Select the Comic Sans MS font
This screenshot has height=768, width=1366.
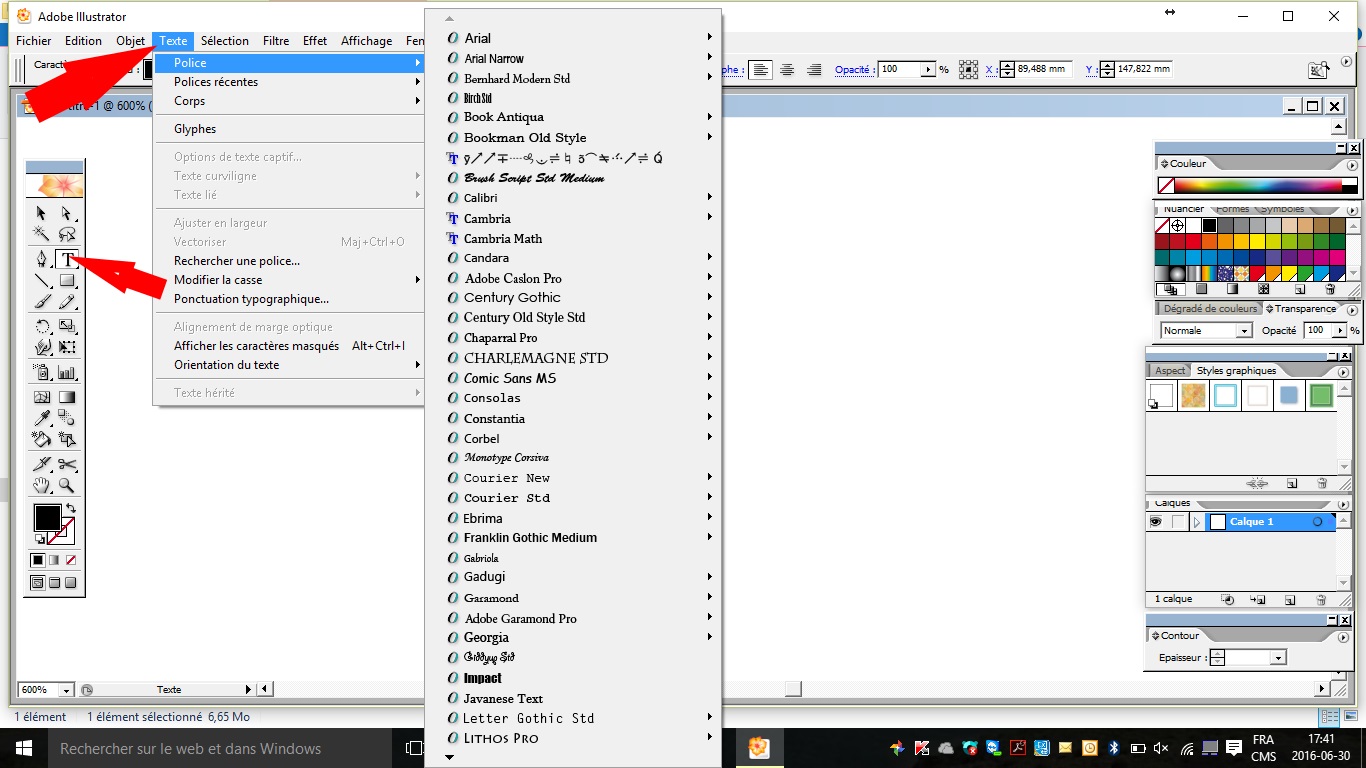(x=510, y=378)
